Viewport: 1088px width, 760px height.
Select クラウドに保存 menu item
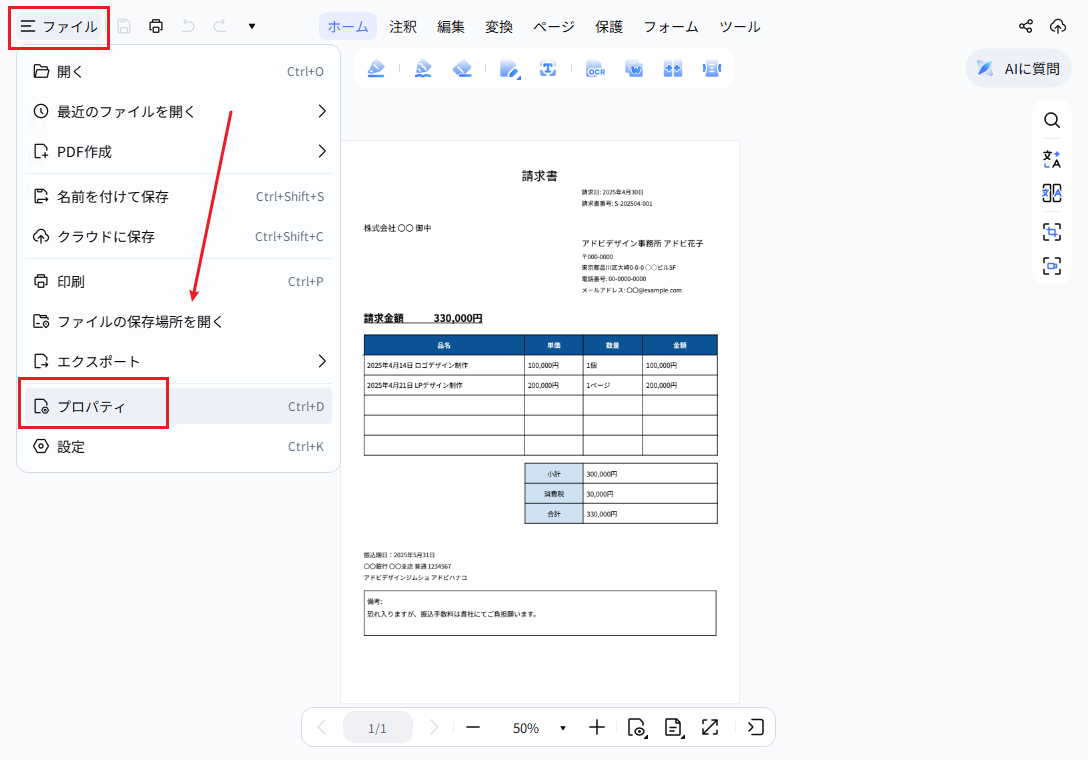point(178,237)
